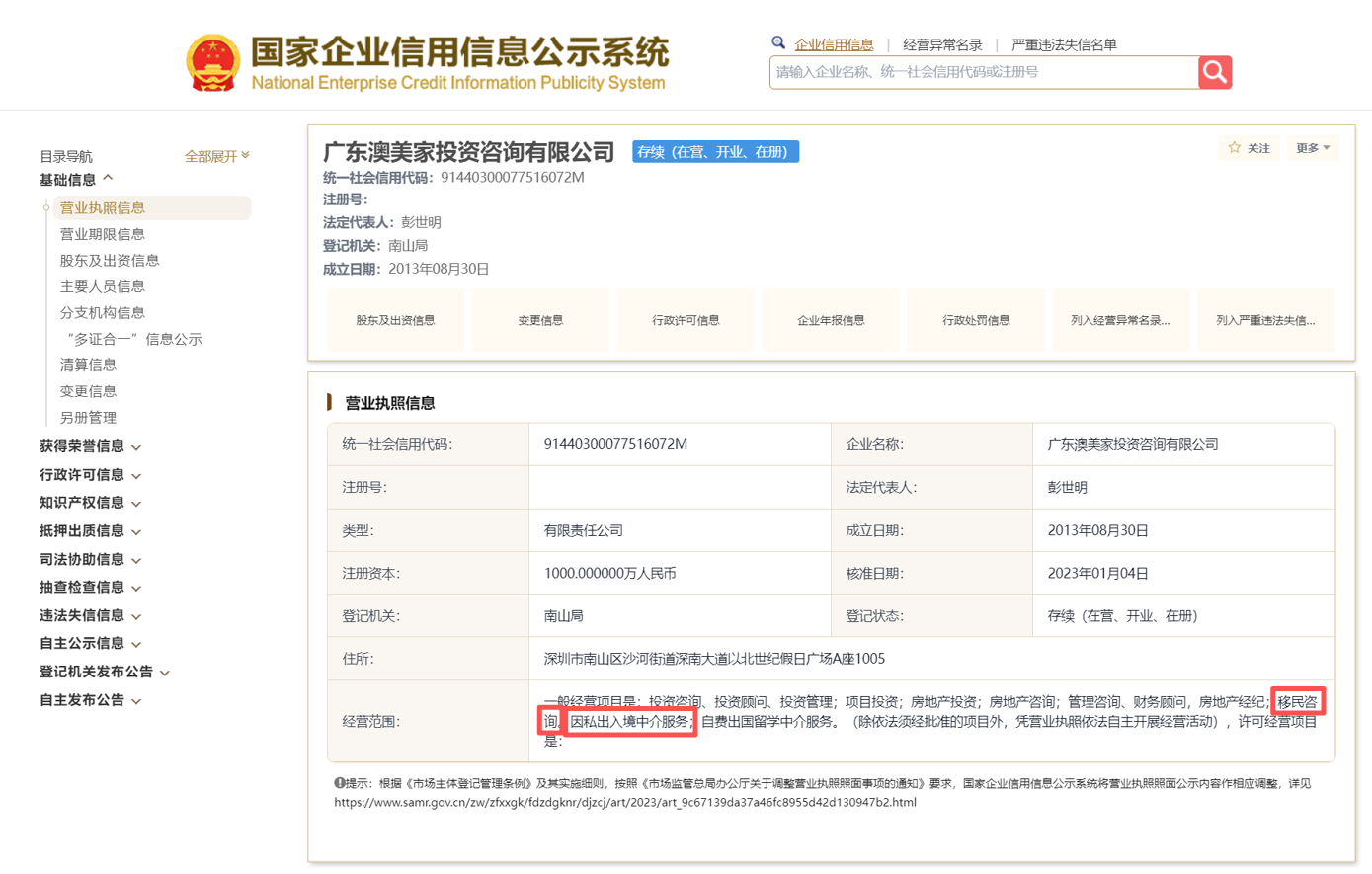Expand the 违法失信信息 section
The height and width of the screenshot is (874, 1372).
pos(90,615)
